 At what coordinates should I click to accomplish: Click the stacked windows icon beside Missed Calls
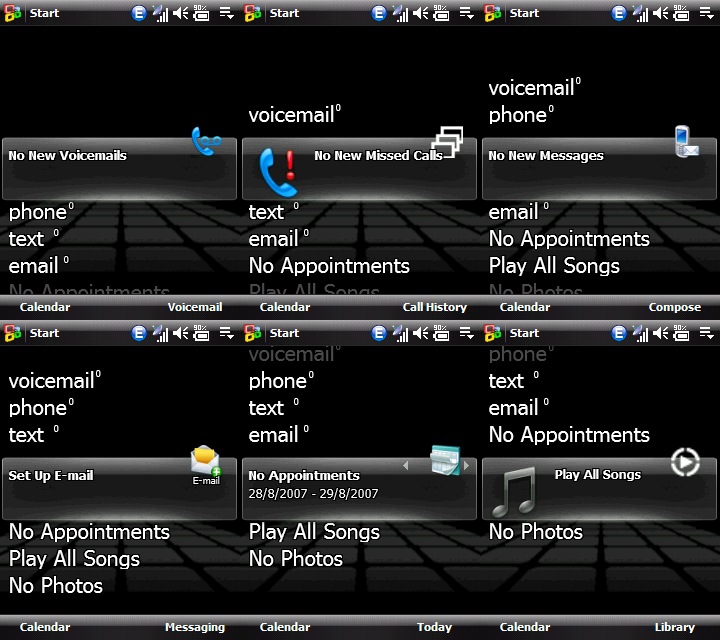pos(447,142)
